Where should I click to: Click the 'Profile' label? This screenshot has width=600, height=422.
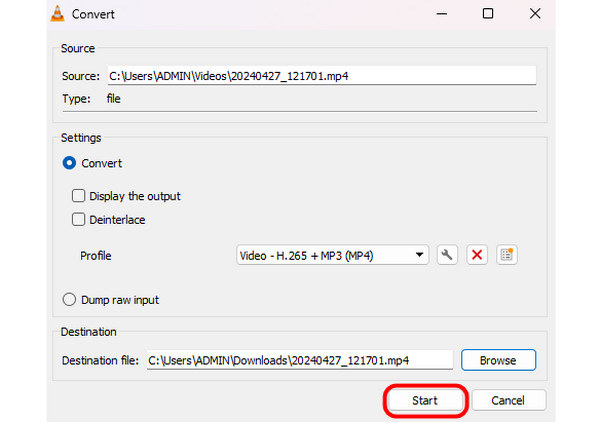96,256
